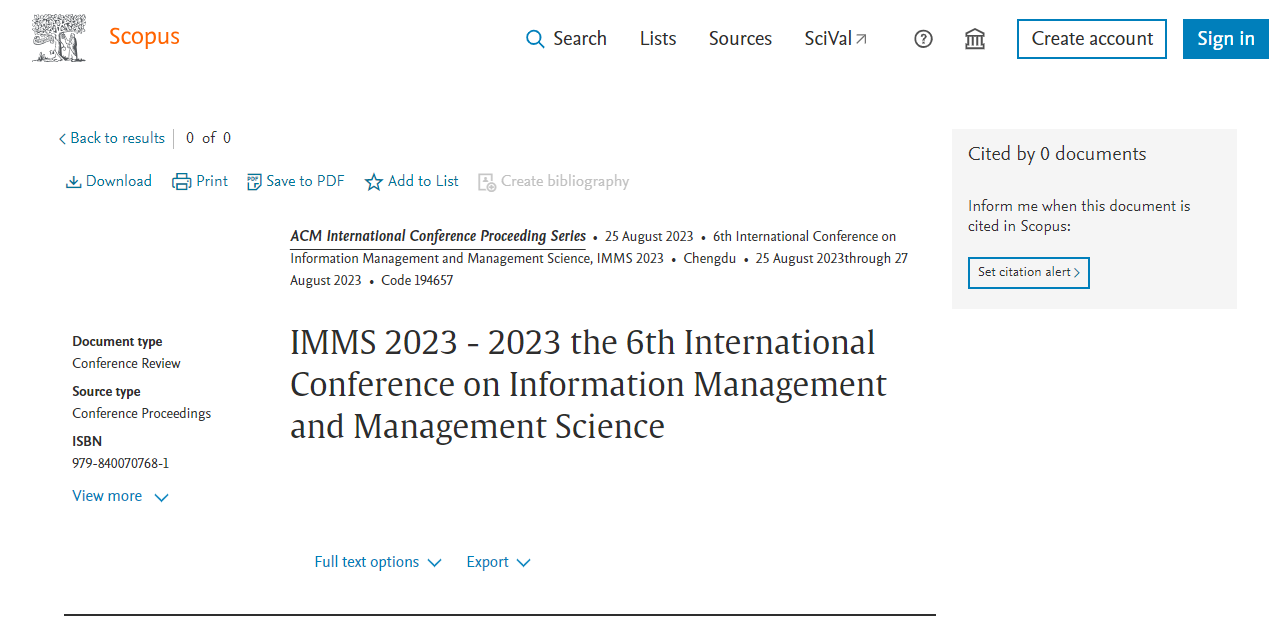Viewport: 1273px width, 624px height.
Task: Switch to the Sources section
Action: (739, 39)
